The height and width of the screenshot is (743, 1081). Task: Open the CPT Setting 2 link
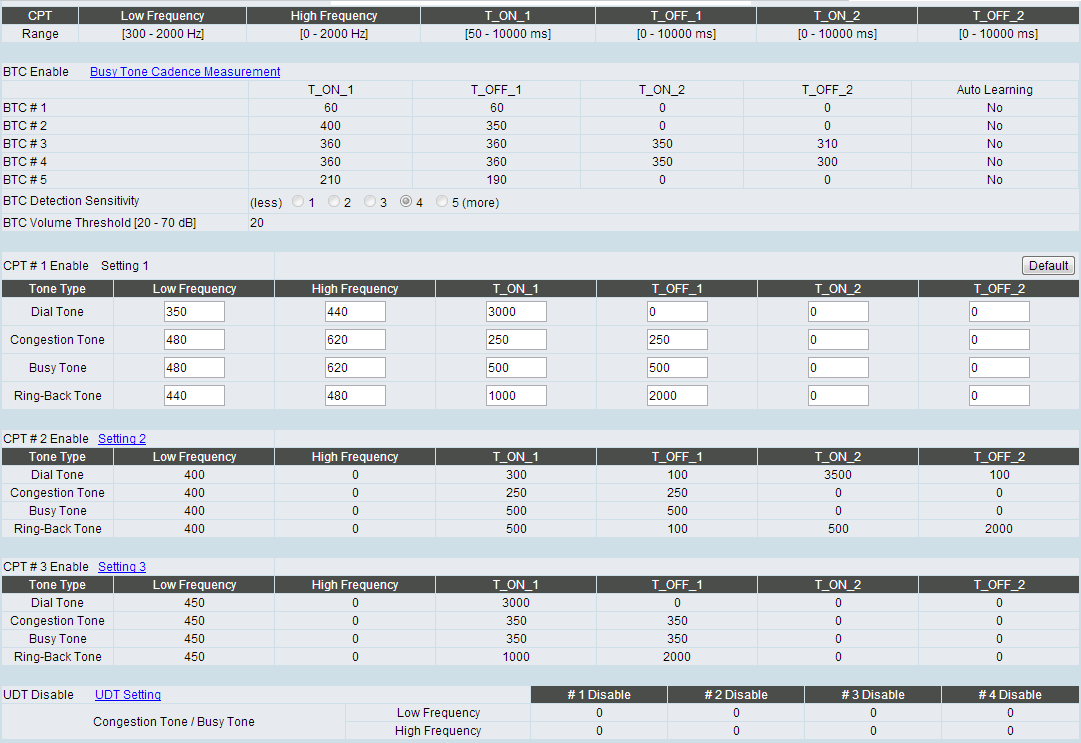tap(122, 439)
